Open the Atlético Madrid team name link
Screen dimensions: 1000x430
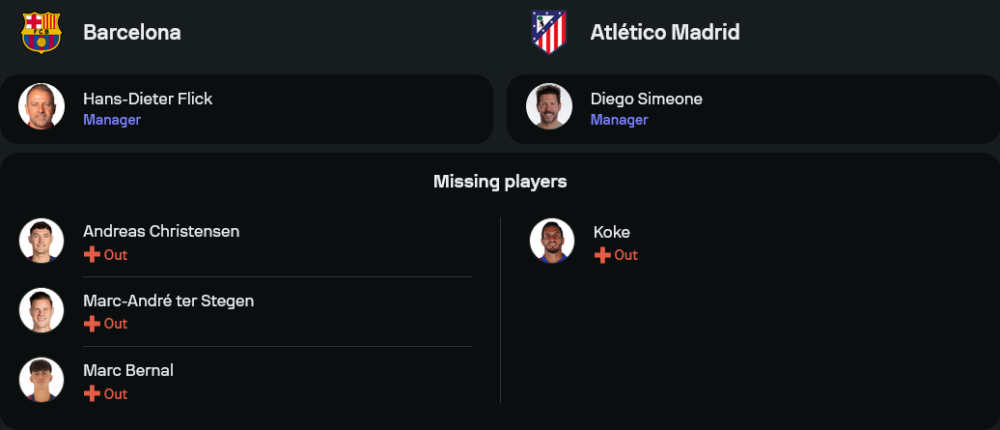pyautogui.click(x=665, y=32)
